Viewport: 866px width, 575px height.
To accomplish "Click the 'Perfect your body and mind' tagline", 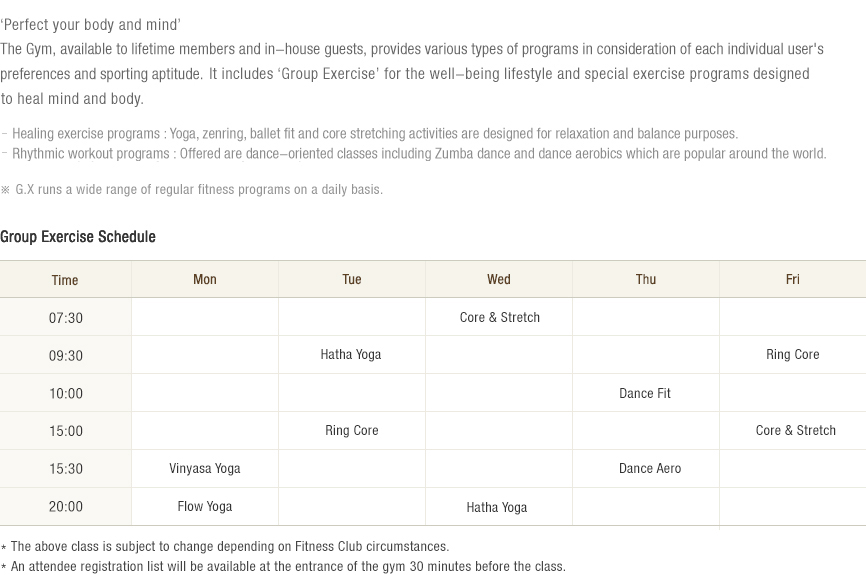I will pos(91,25).
